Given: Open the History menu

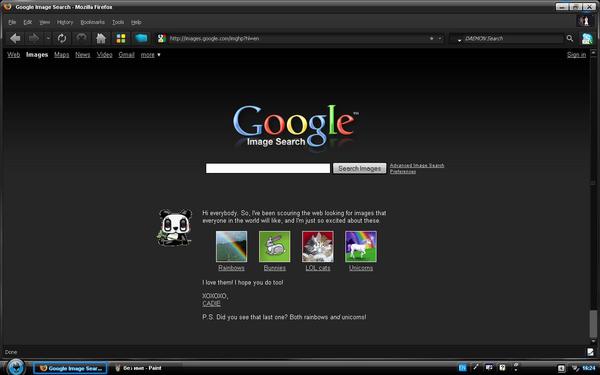Looking at the screenshot, I should coord(65,22).
